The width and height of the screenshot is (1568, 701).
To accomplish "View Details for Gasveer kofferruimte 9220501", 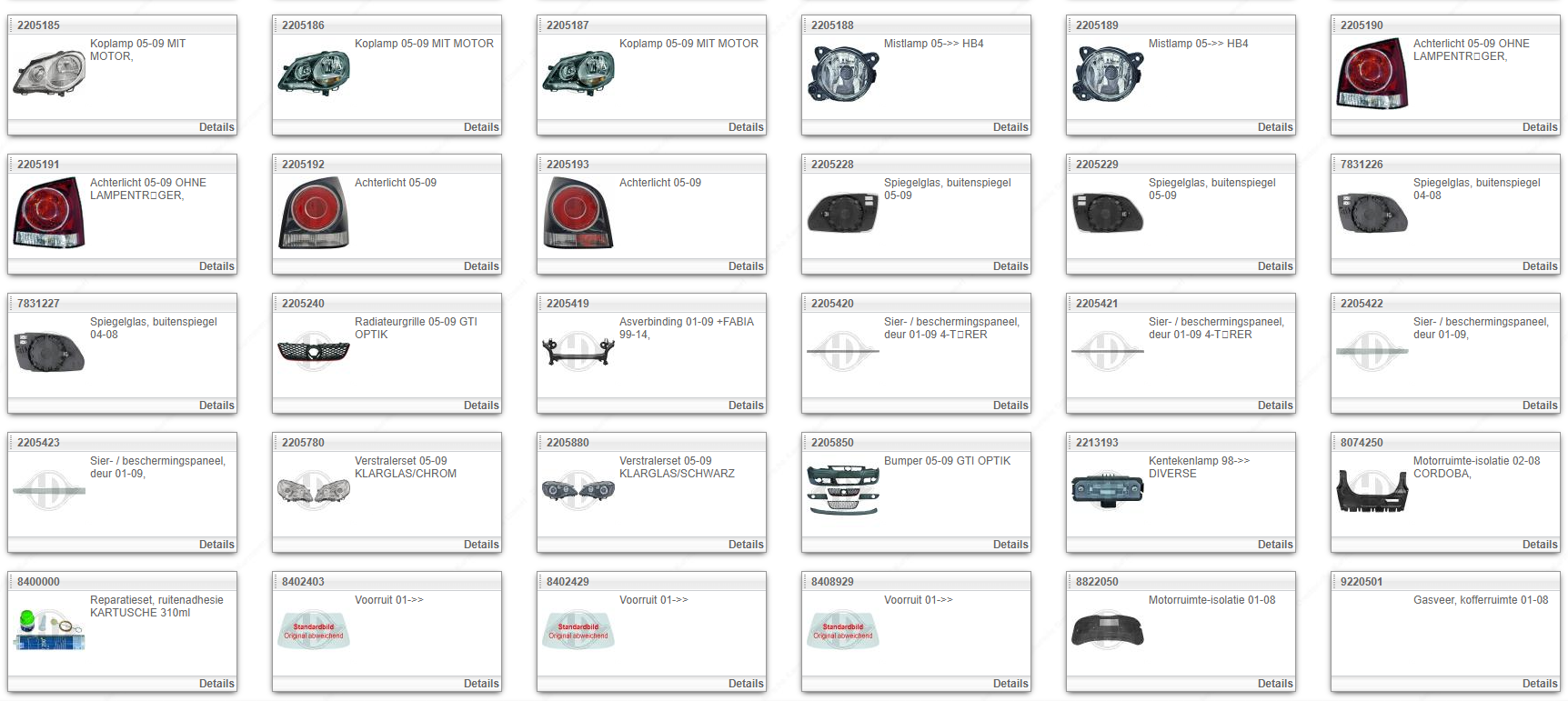I will tap(1539, 684).
